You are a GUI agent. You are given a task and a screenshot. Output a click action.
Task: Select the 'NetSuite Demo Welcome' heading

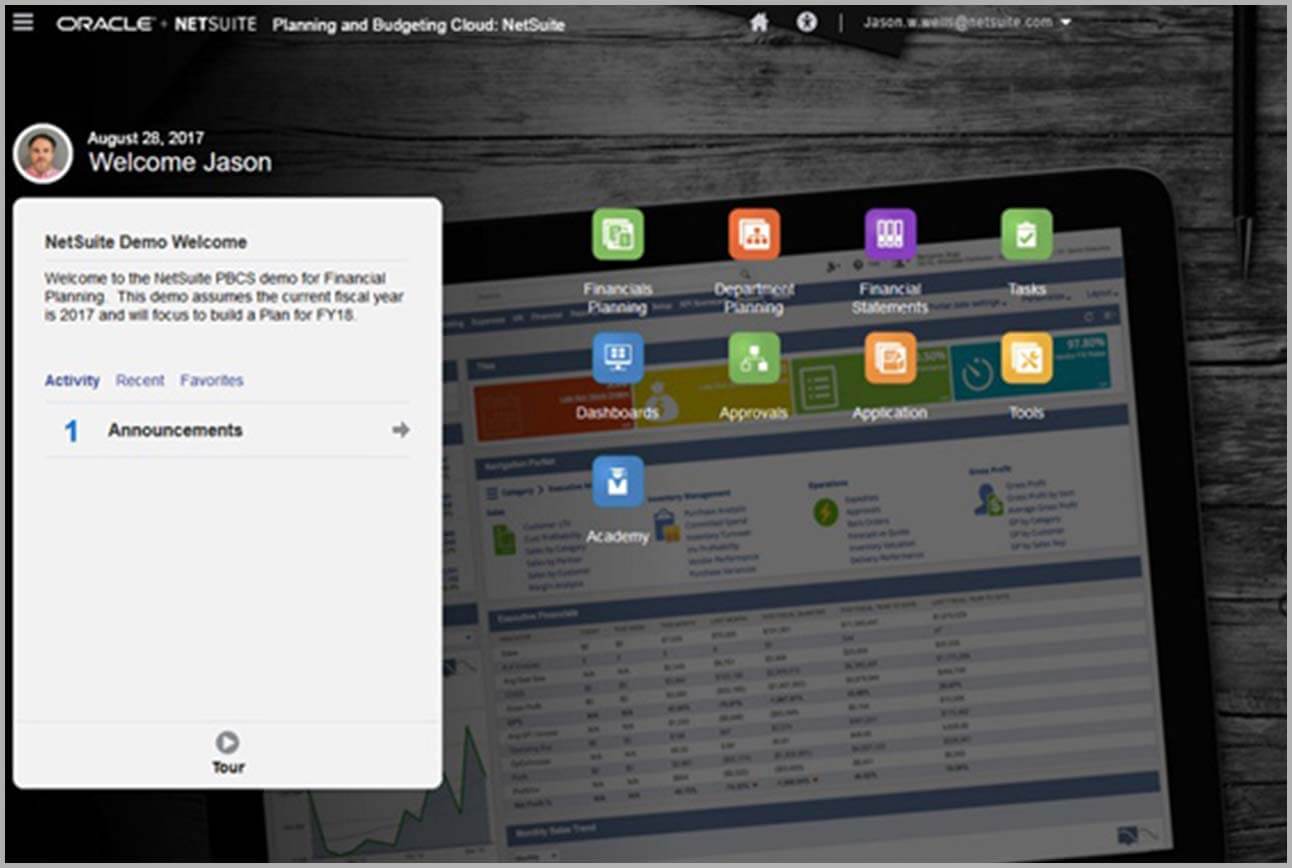point(146,242)
